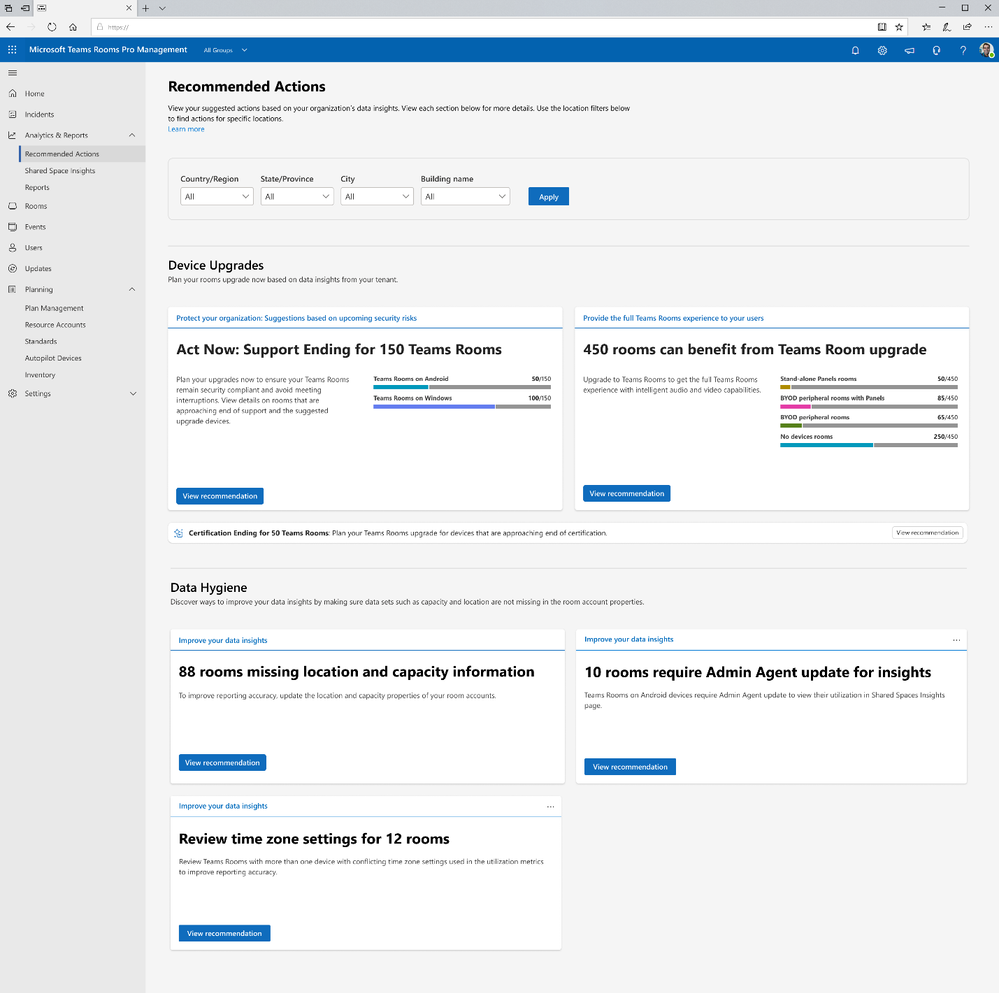Expand the Settings section chevron

tap(131, 393)
